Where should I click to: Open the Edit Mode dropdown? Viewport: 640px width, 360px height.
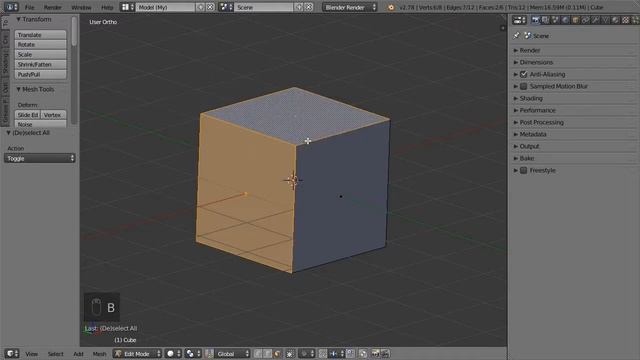(138, 353)
